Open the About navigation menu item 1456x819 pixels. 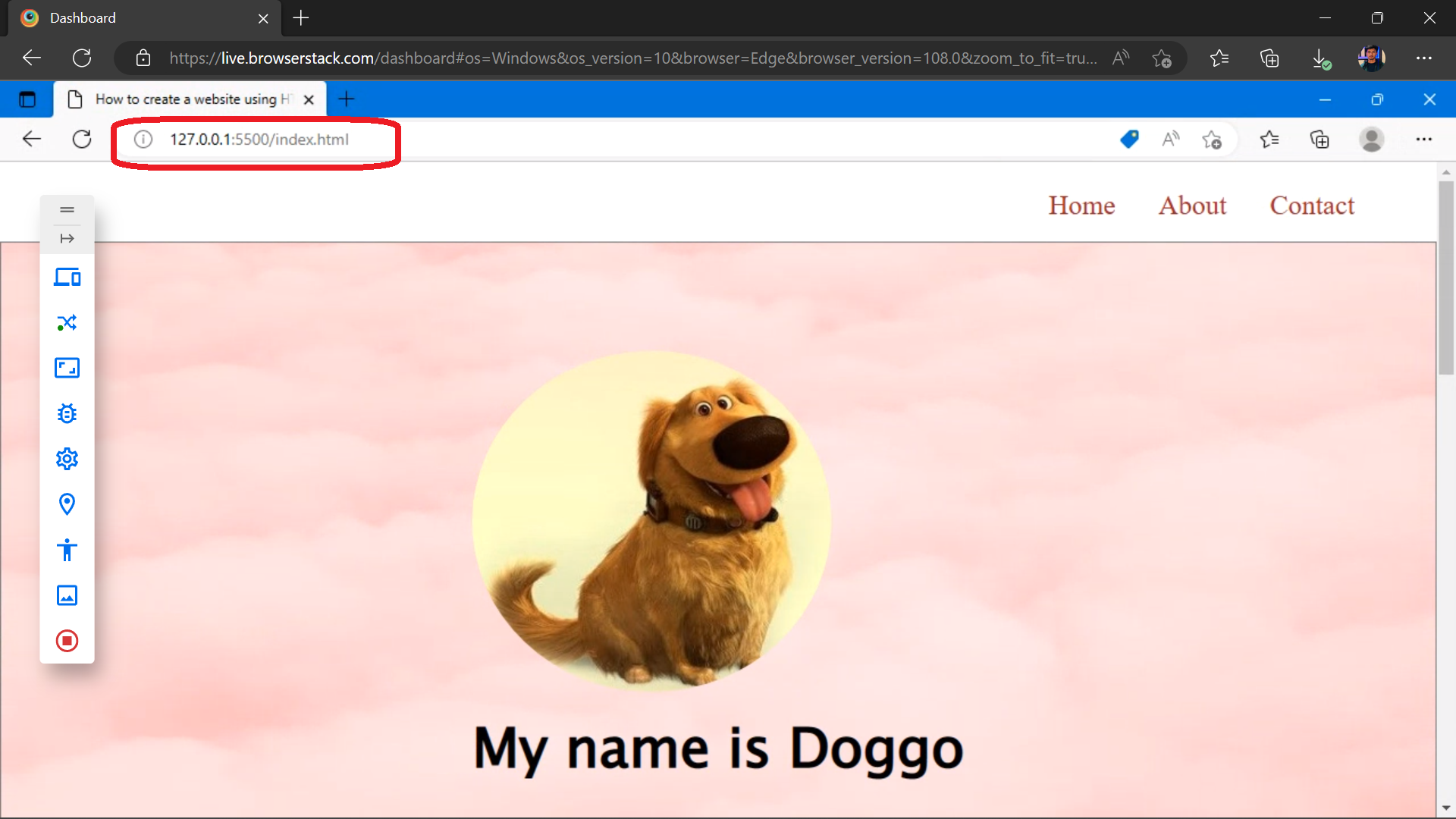(1192, 205)
